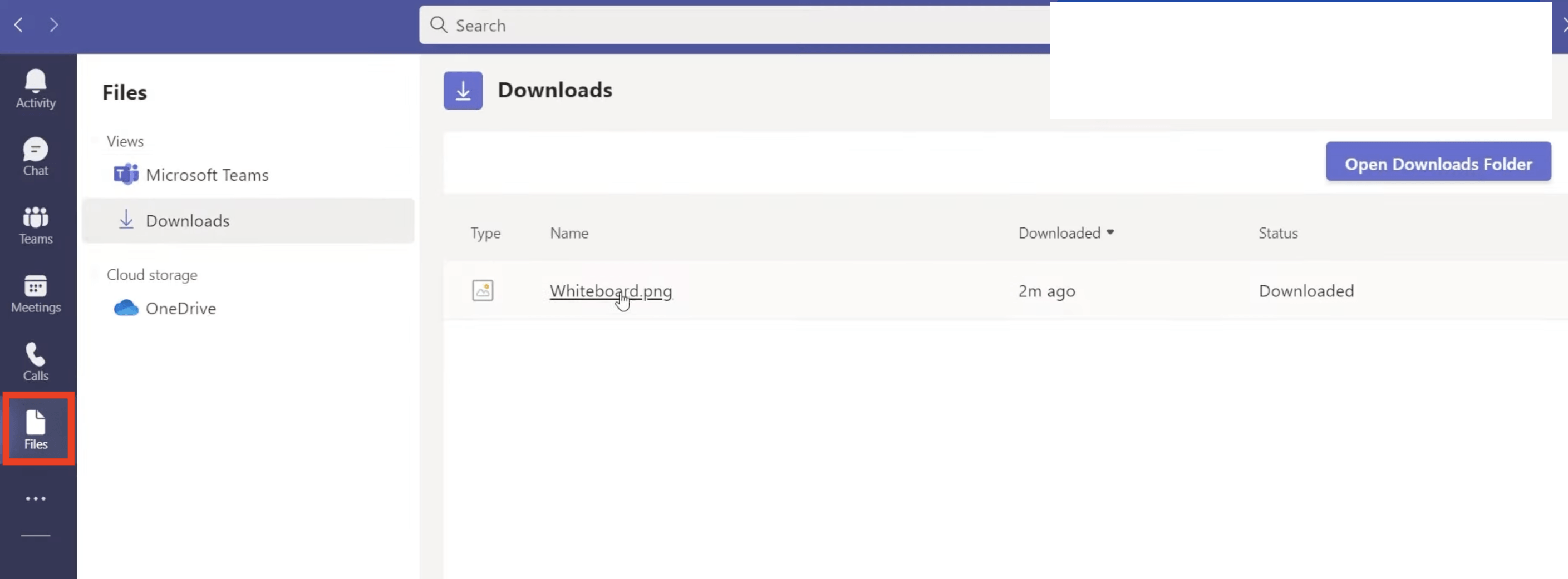The width and height of the screenshot is (1568, 579).
Task: Click the Whiteboard.png image file icon
Action: (x=483, y=291)
